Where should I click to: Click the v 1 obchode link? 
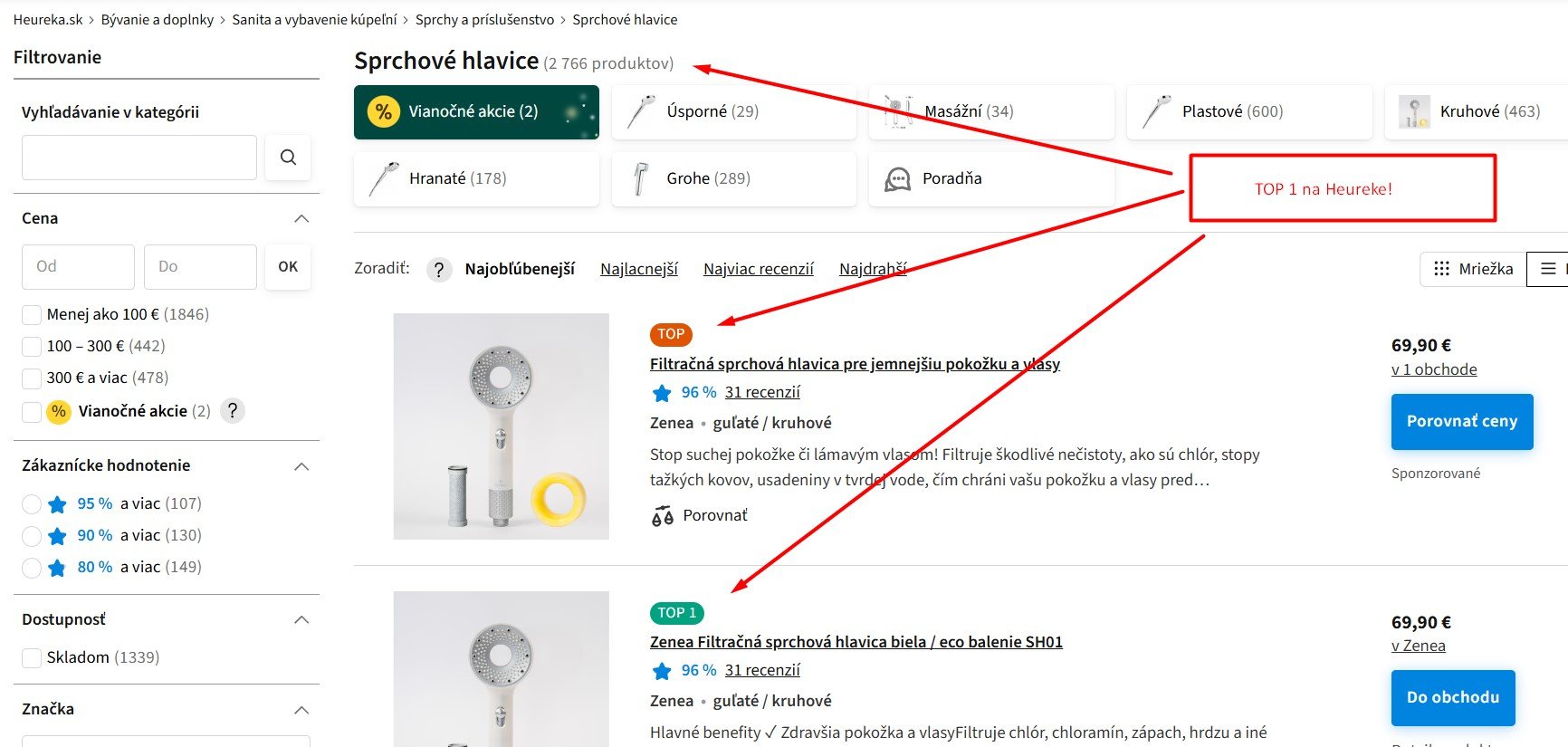coord(1434,369)
